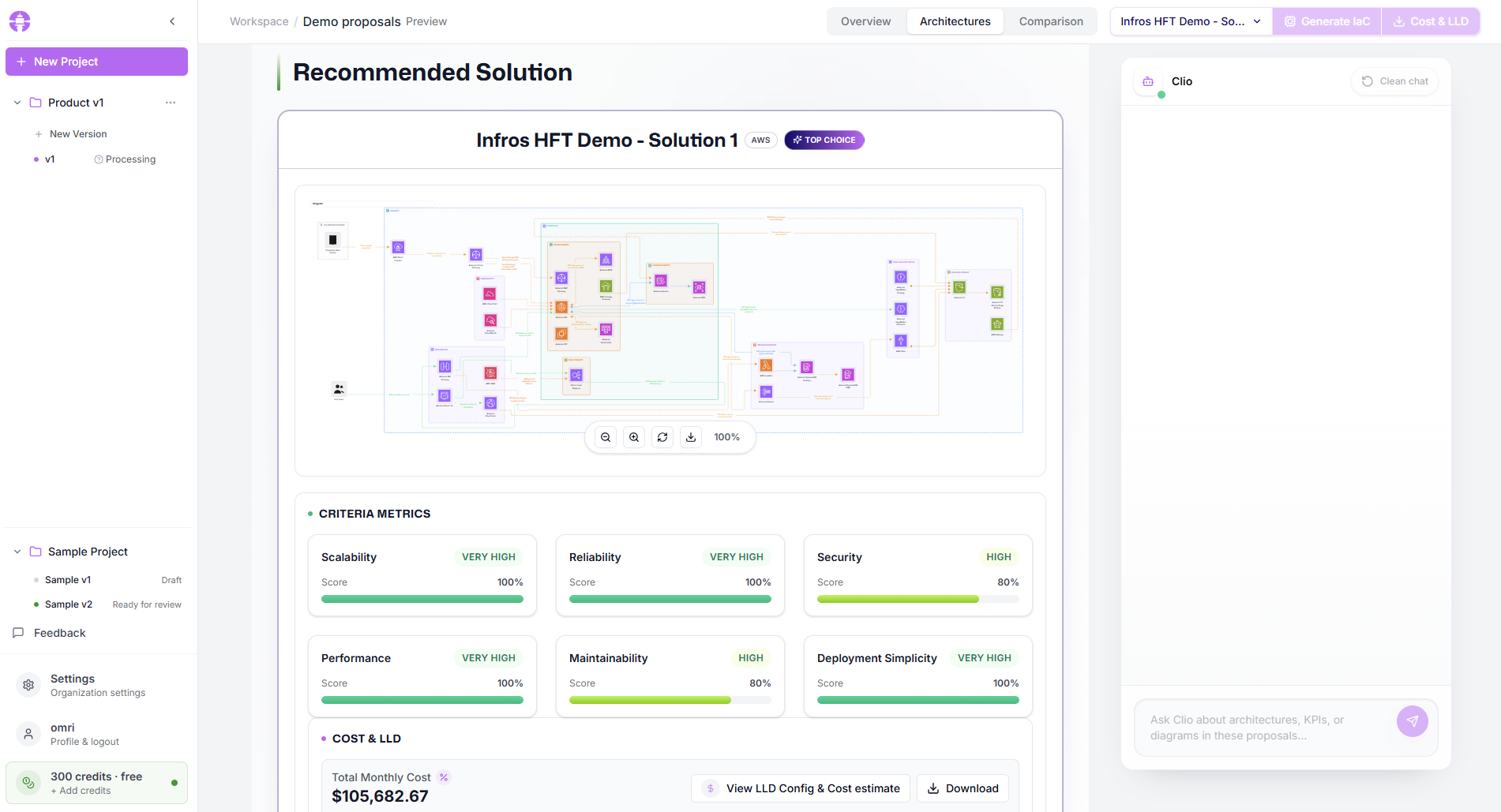1501x812 pixels.
Task: Click the CRITERIA METRICS heading
Action: [x=374, y=514]
